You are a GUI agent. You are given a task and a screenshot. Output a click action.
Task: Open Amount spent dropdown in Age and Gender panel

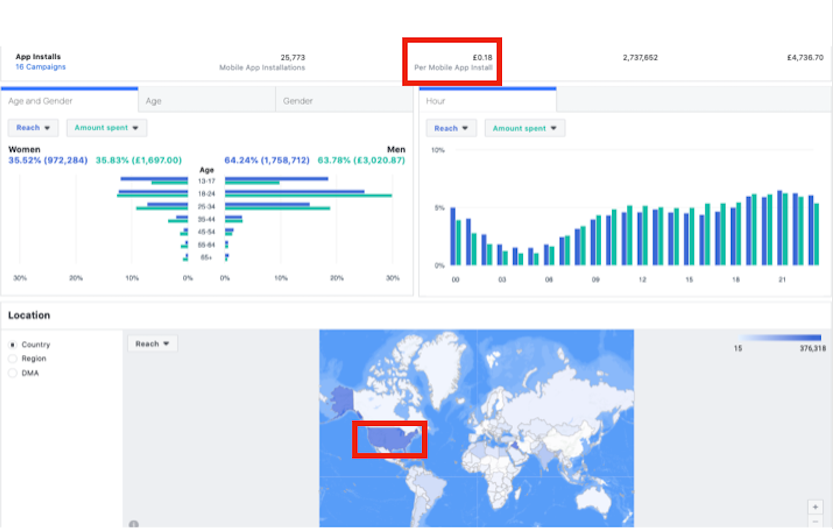106,128
